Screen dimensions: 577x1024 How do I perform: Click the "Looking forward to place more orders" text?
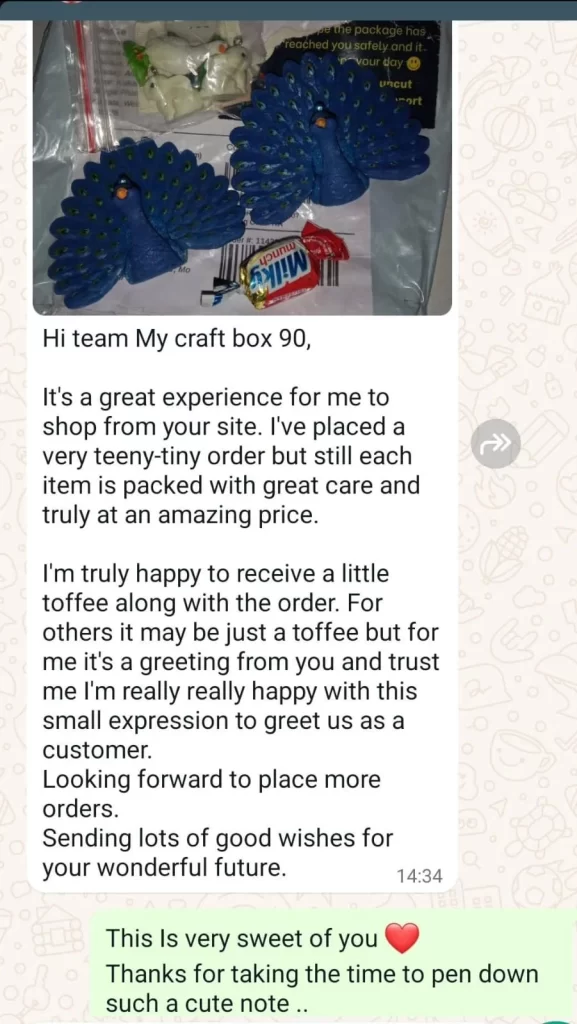pyautogui.click(x=211, y=794)
